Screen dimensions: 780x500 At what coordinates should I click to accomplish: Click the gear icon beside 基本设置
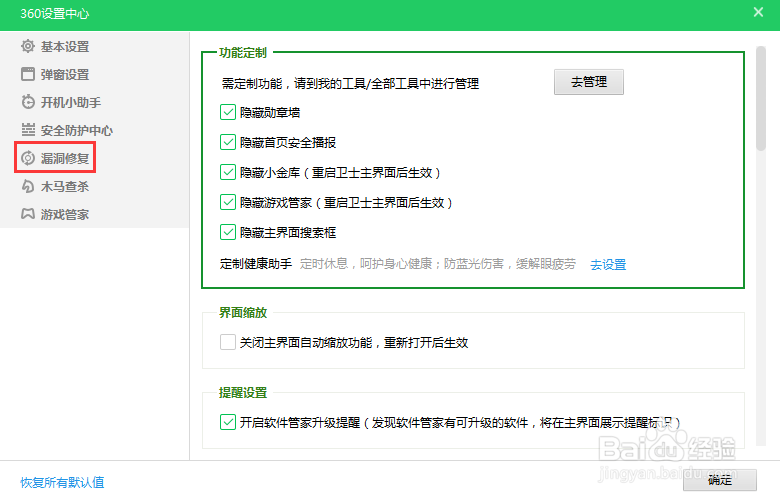point(28,46)
